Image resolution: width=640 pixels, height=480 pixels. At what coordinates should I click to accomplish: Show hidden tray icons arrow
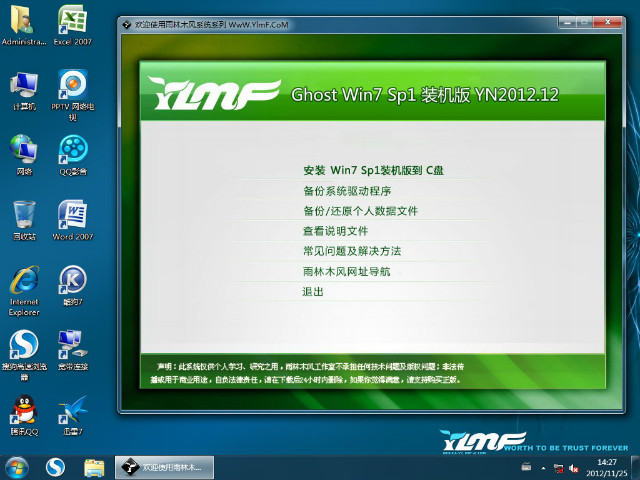tap(543, 468)
